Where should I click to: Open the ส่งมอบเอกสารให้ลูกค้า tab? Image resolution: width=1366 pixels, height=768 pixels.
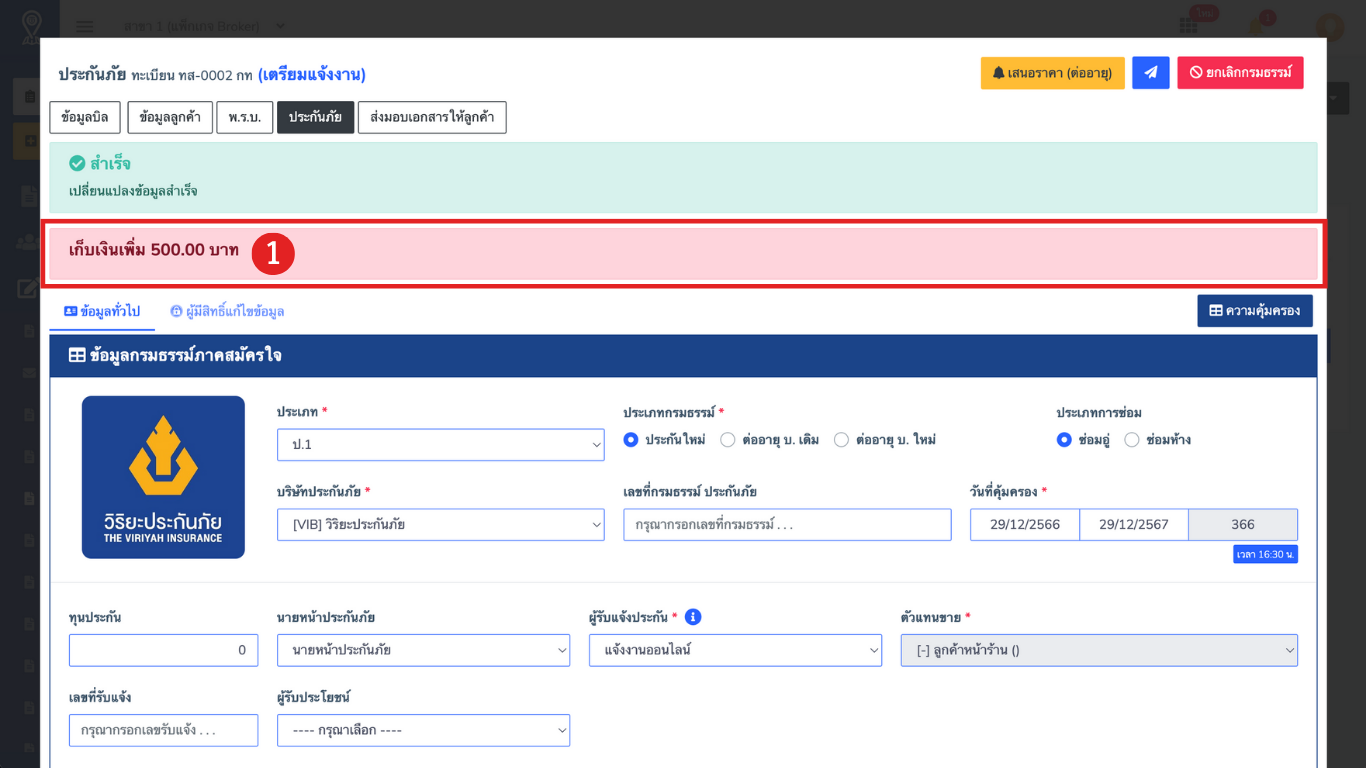point(432,117)
